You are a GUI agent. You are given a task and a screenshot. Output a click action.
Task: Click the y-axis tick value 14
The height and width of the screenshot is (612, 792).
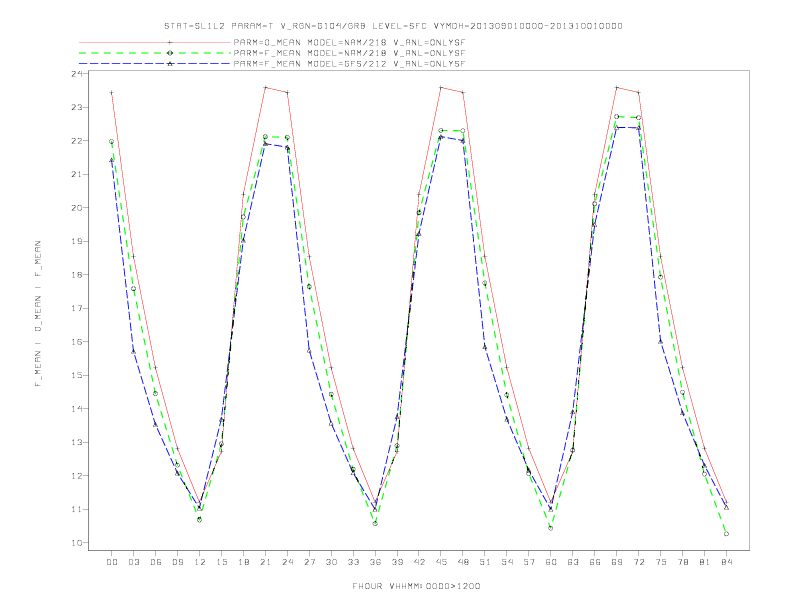point(76,409)
